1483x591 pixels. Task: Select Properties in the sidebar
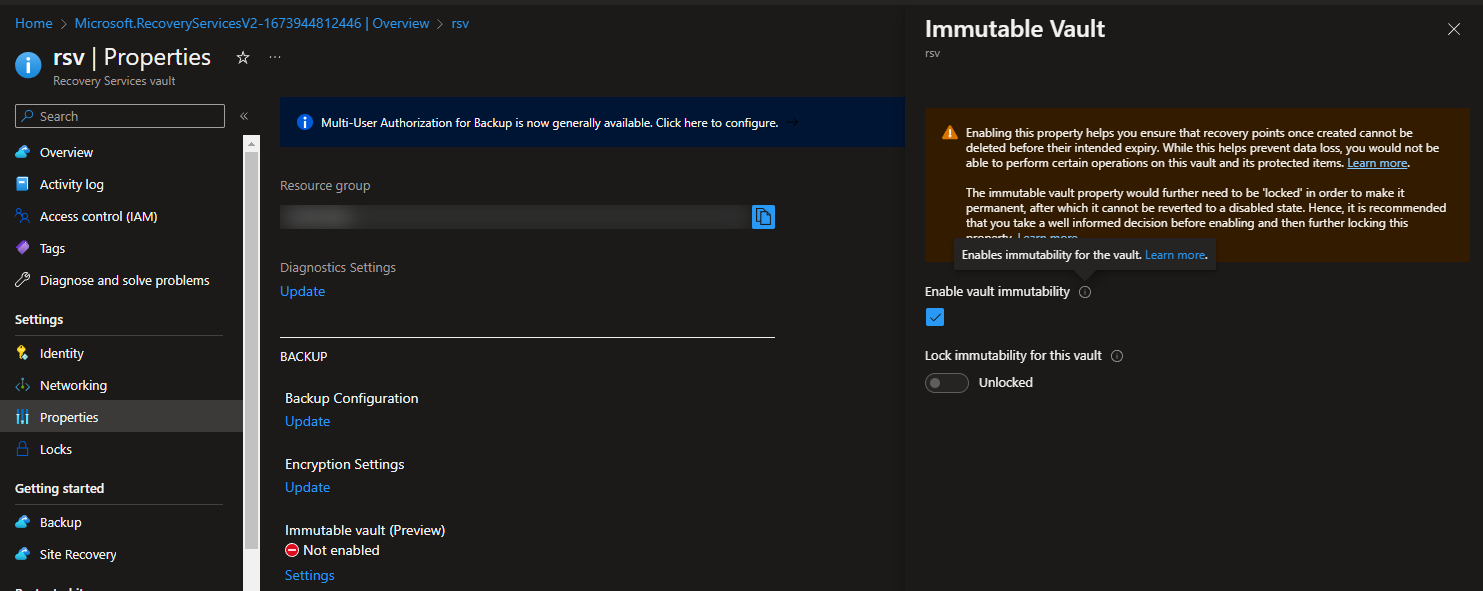(121, 417)
